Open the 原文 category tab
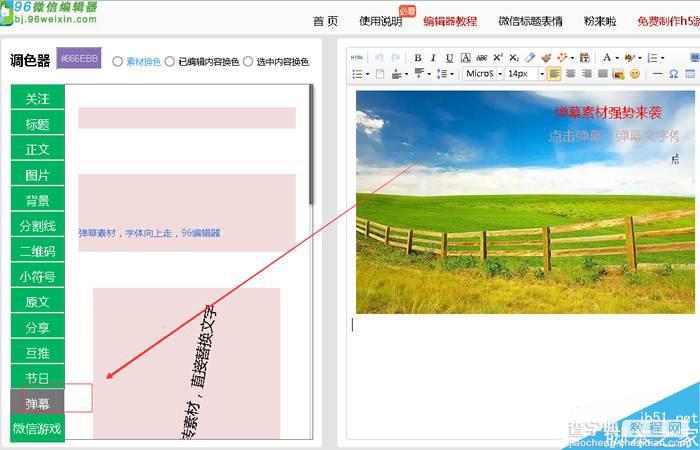Viewport: 700px width, 450px height. [x=38, y=302]
